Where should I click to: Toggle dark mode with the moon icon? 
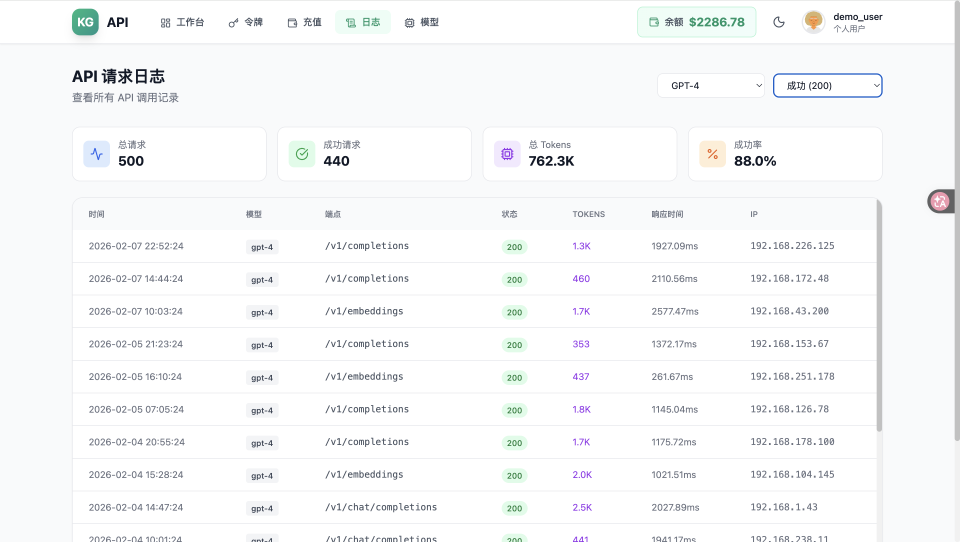779,22
